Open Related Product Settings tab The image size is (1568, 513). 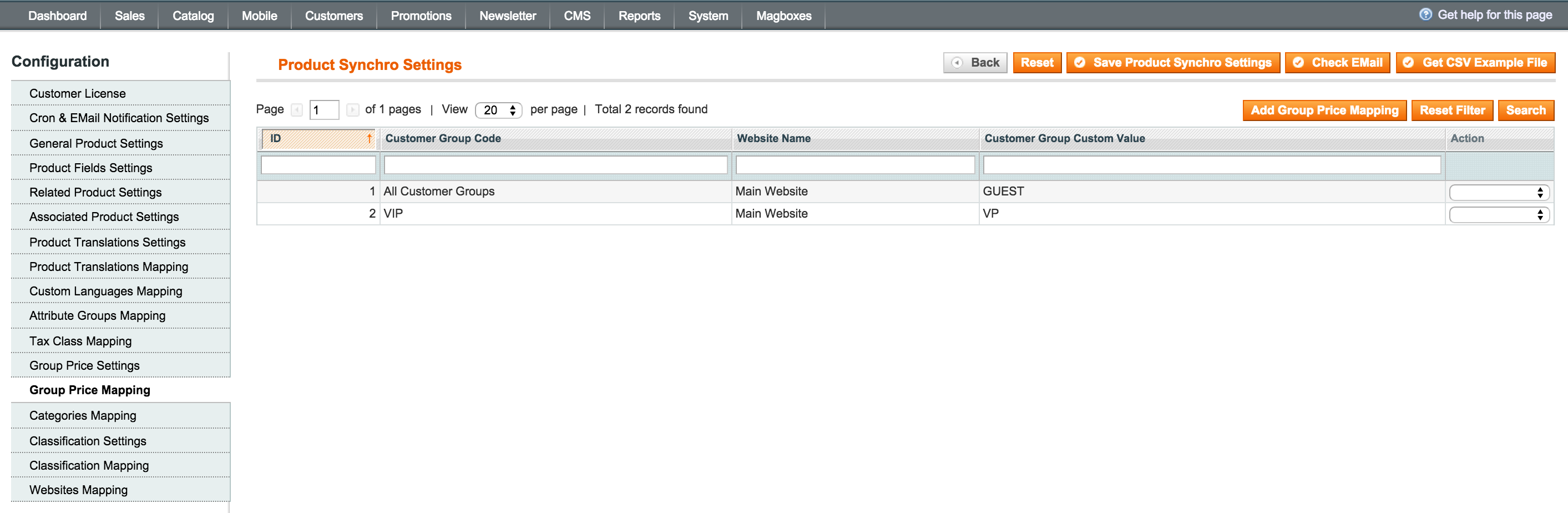(120, 193)
